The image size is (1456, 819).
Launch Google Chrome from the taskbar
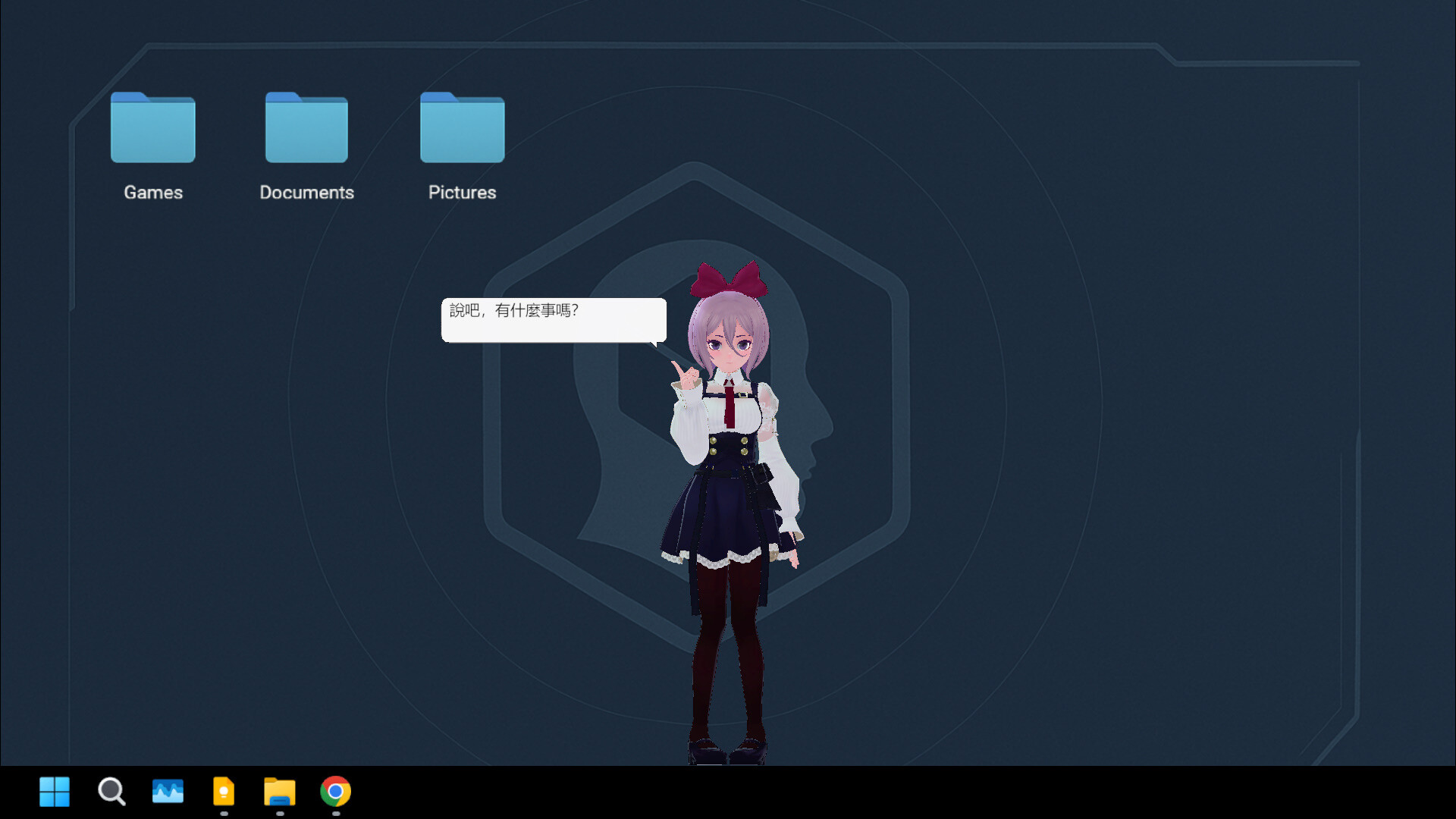[x=334, y=792]
